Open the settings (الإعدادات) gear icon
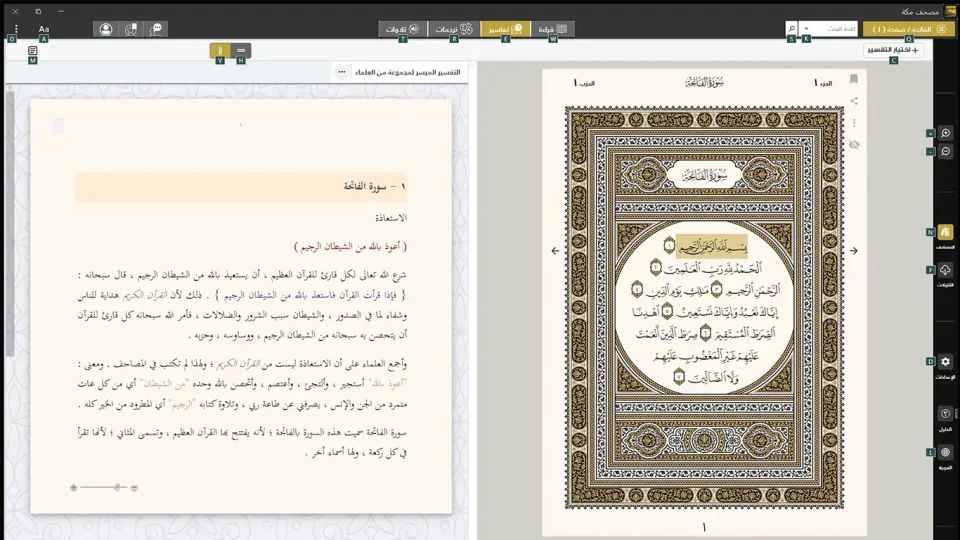 [945, 362]
